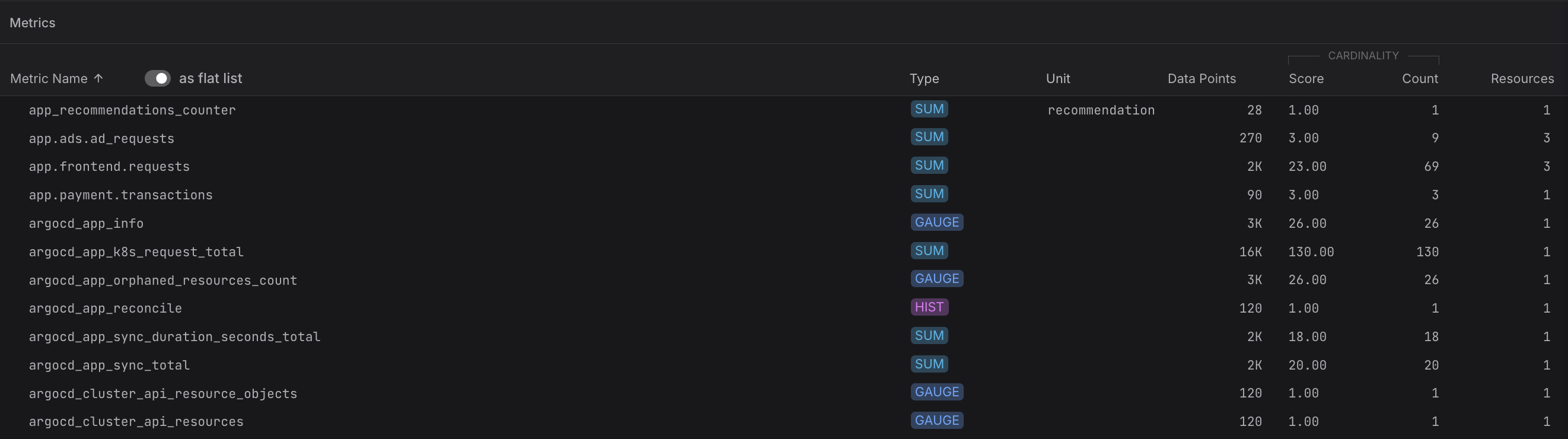Viewport: 1568px width, 439px height.
Task: Select argocd_cluster_api_resource_objects metric row
Action: [162, 394]
